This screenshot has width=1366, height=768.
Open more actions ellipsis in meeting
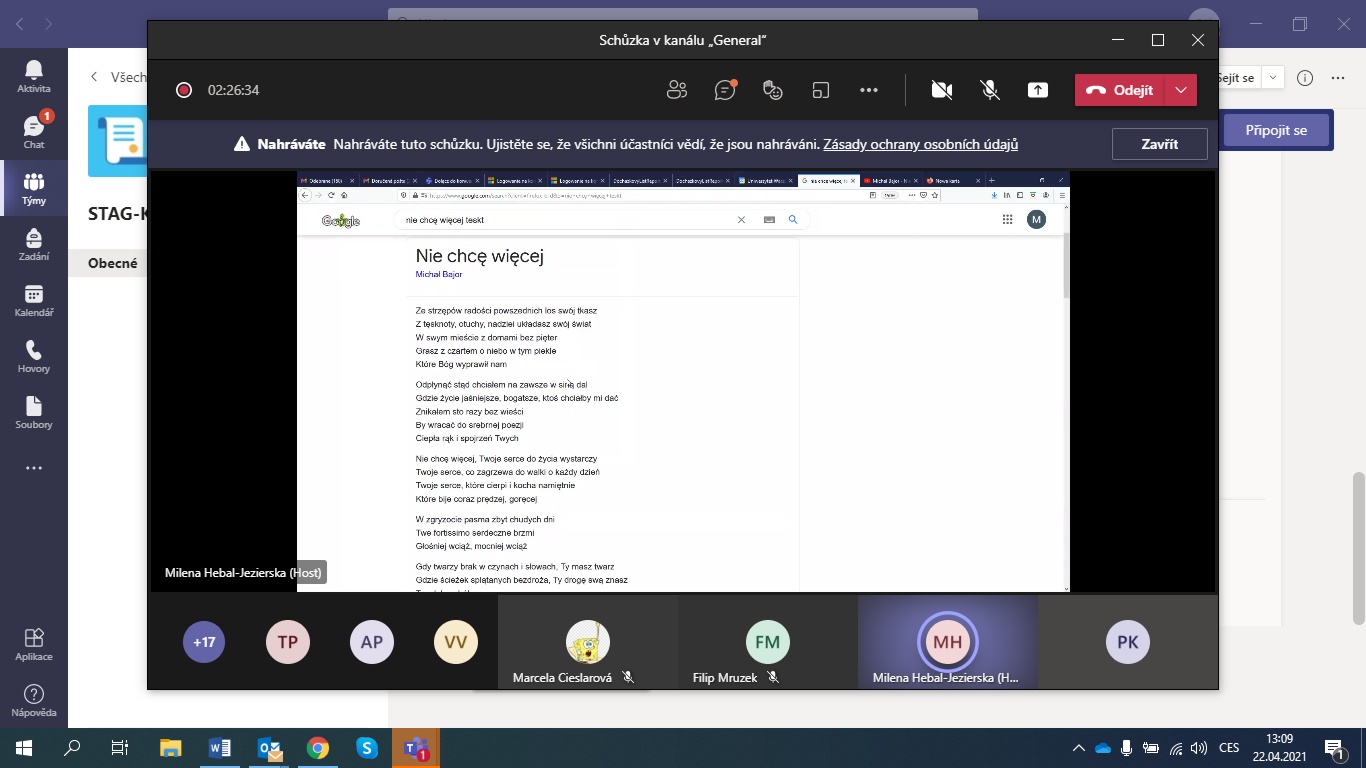869,90
